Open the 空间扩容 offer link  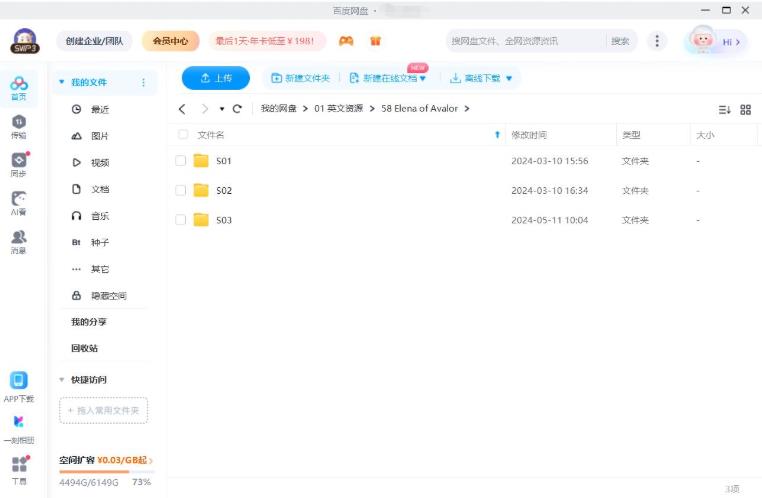click(x=106, y=460)
